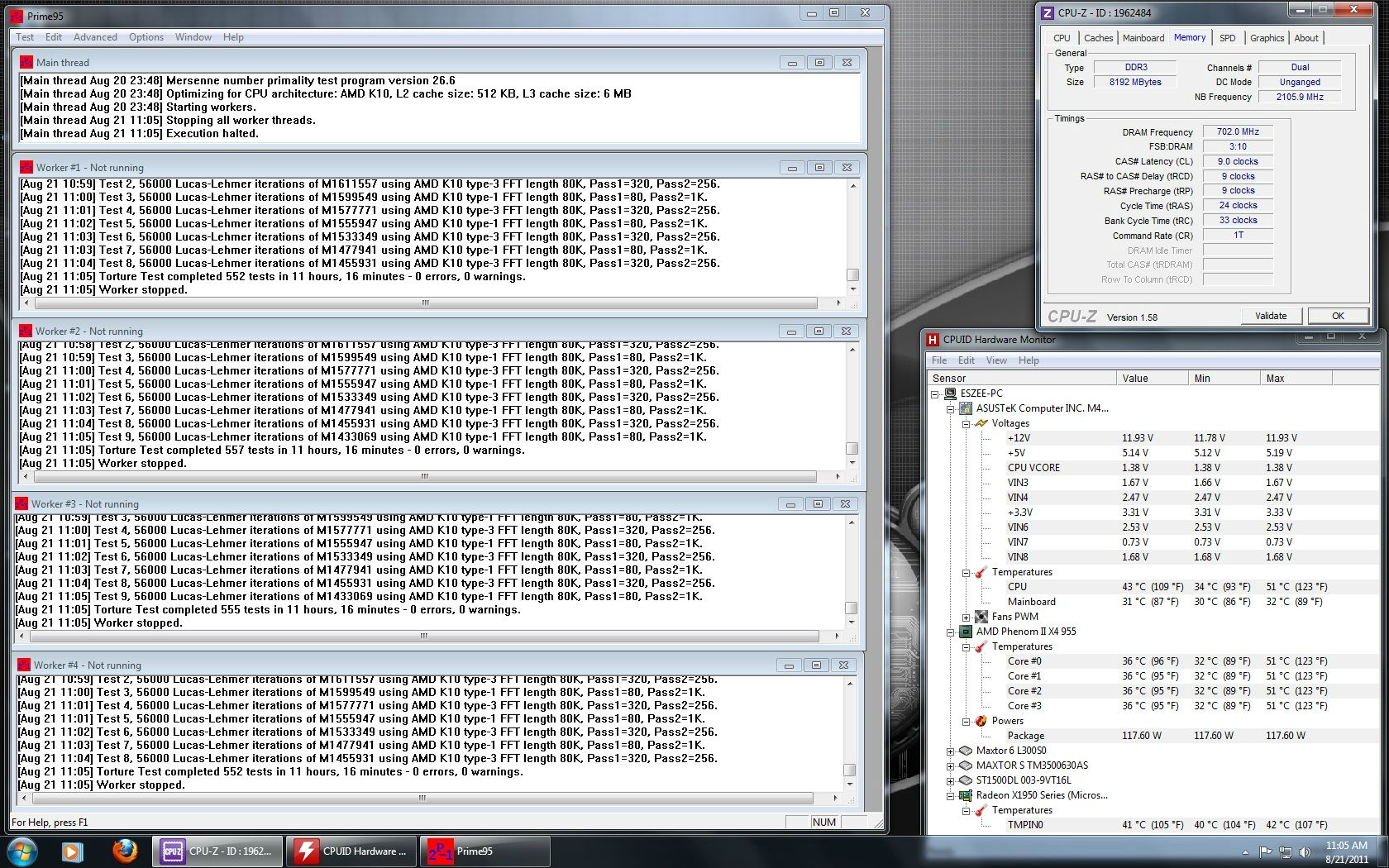Image resolution: width=1389 pixels, height=868 pixels.
Task: Switch to the CPU tab in CPU-Z
Action: [1062, 38]
